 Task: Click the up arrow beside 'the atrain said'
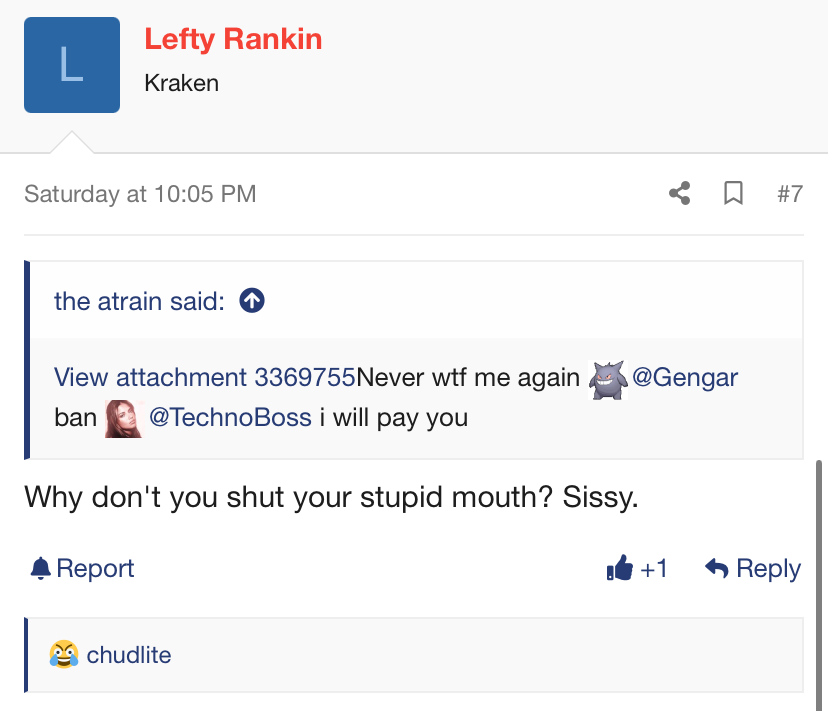(x=253, y=300)
